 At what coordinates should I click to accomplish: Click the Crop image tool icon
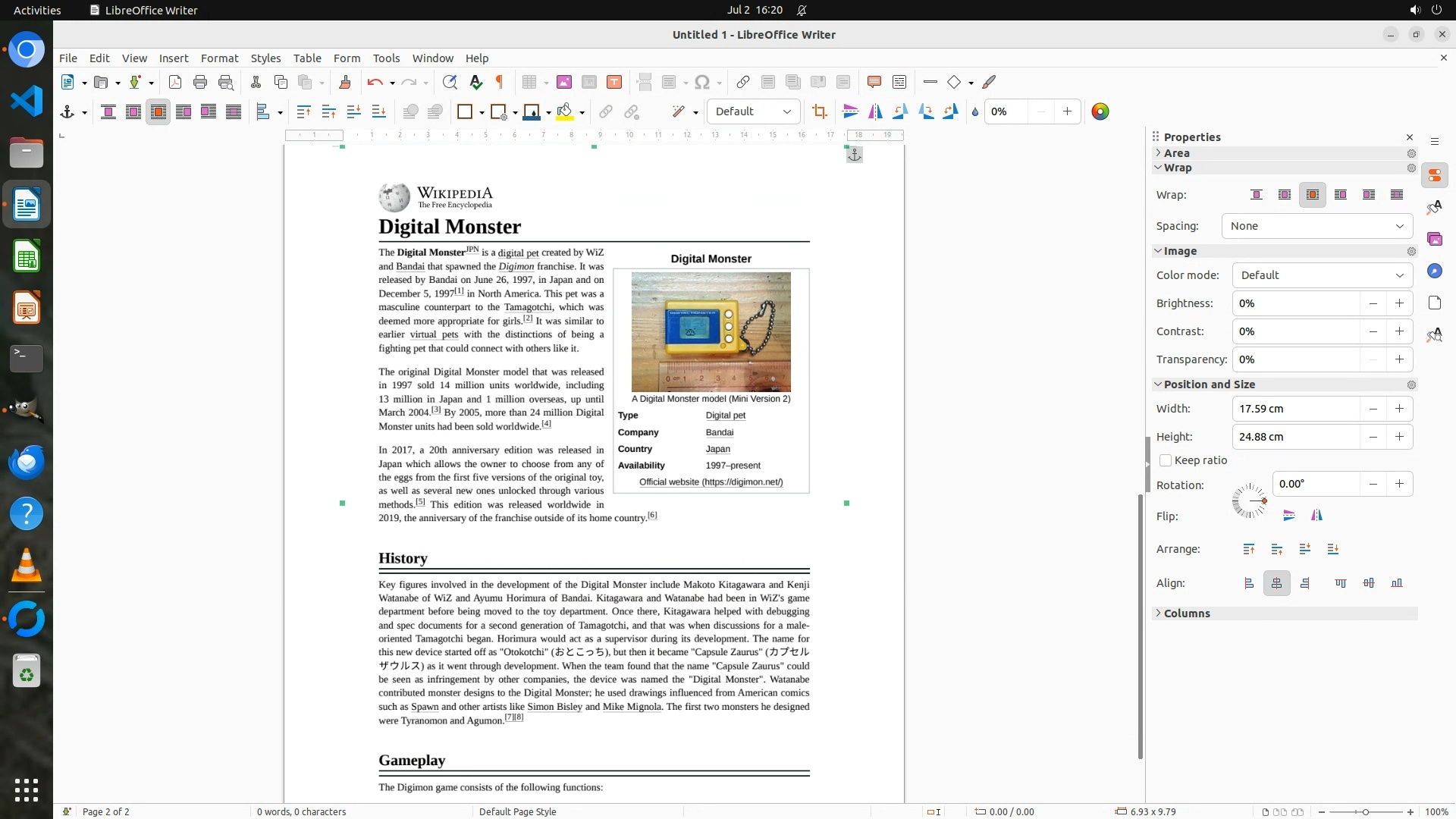pyautogui.click(x=819, y=111)
